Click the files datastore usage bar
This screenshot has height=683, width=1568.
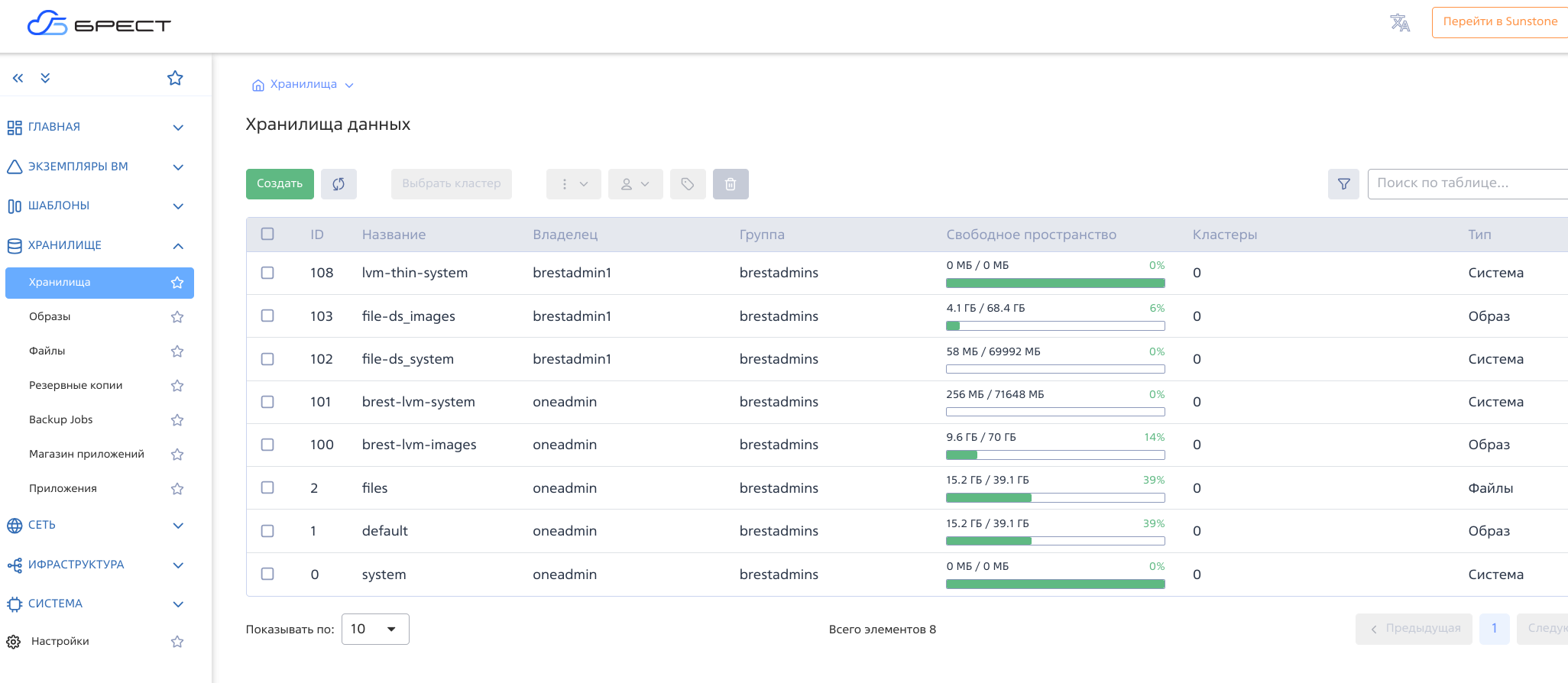pos(1055,498)
